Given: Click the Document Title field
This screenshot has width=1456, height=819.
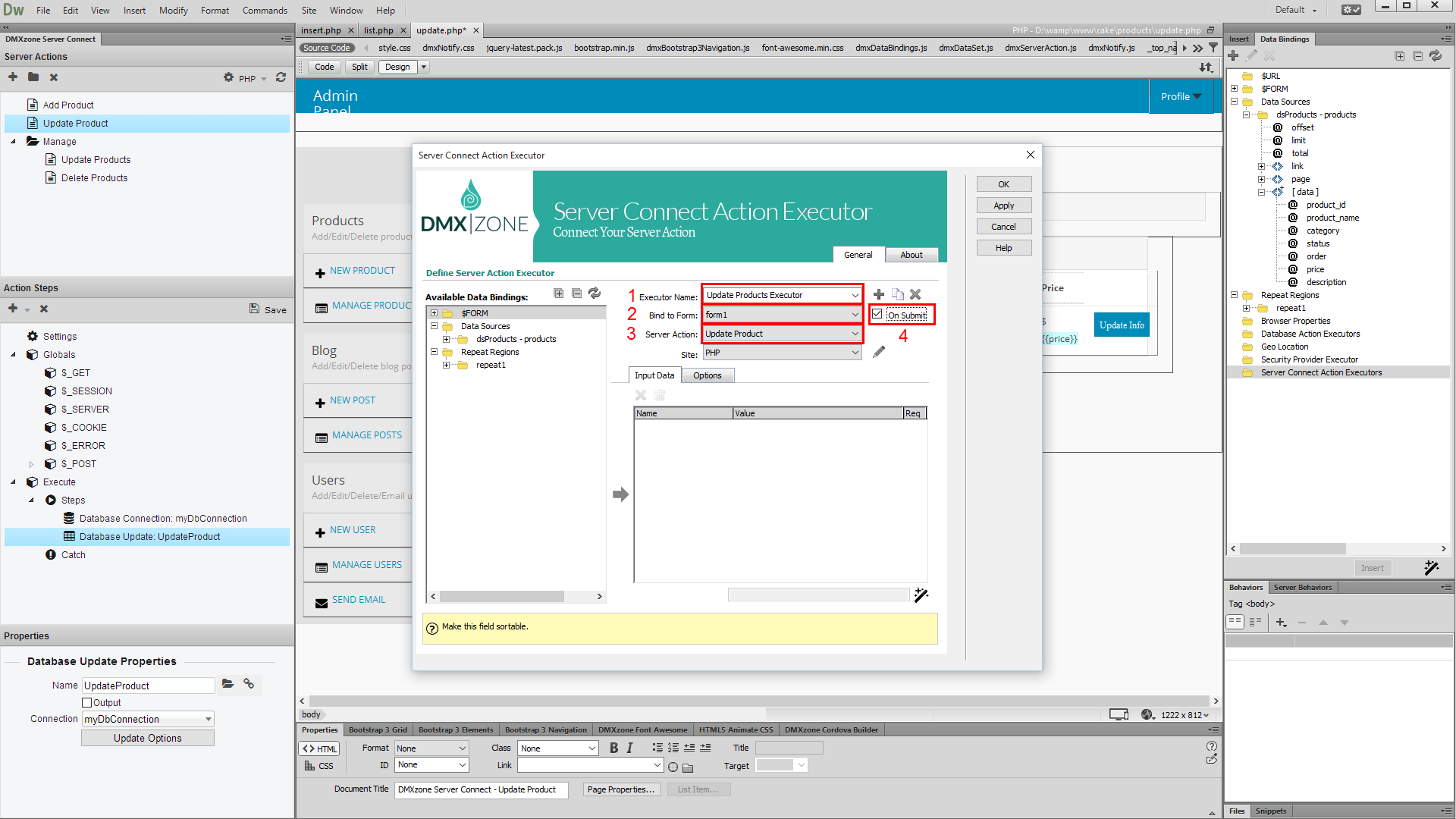Looking at the screenshot, I should click(481, 789).
